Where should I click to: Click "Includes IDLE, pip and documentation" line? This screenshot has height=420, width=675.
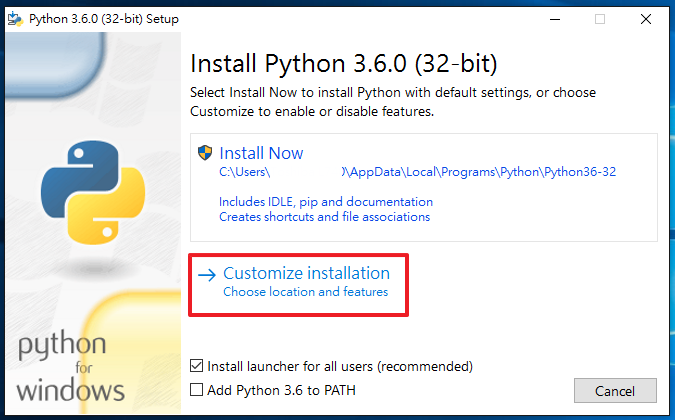pyautogui.click(x=326, y=201)
